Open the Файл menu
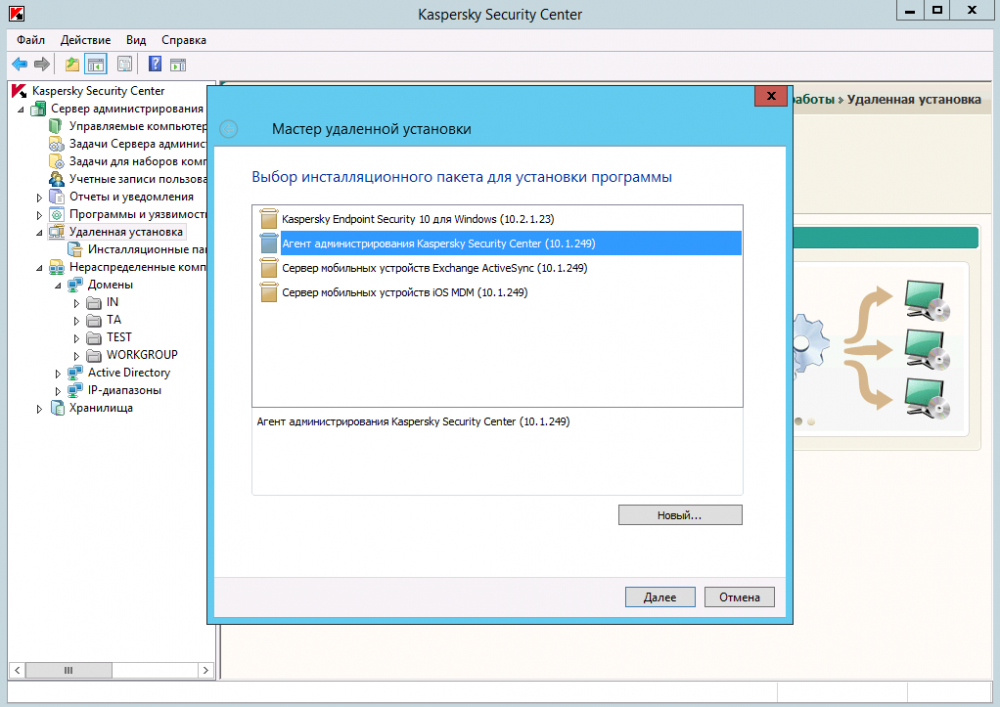This screenshot has width=1000, height=707. (31, 40)
